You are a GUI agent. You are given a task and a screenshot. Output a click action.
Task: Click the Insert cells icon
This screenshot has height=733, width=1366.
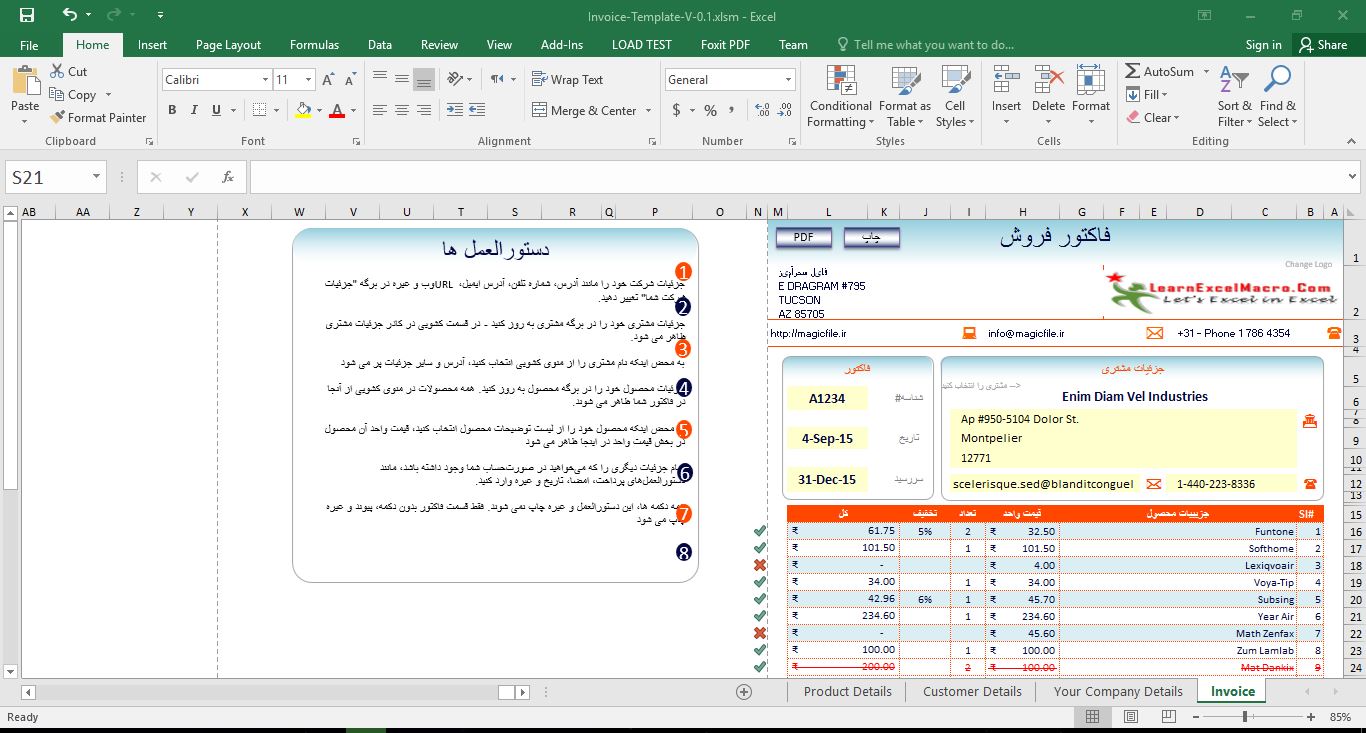1006,81
